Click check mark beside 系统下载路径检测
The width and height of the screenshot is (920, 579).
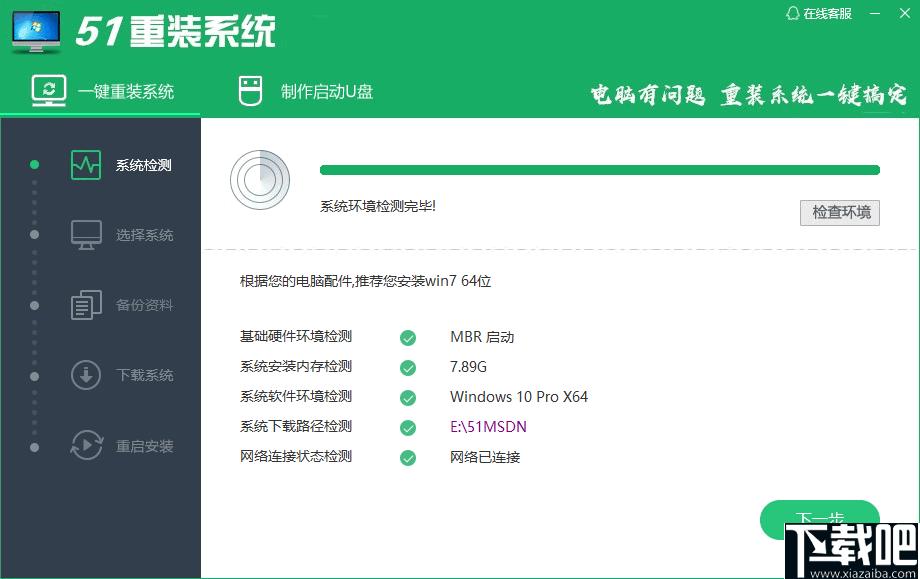[x=408, y=428]
